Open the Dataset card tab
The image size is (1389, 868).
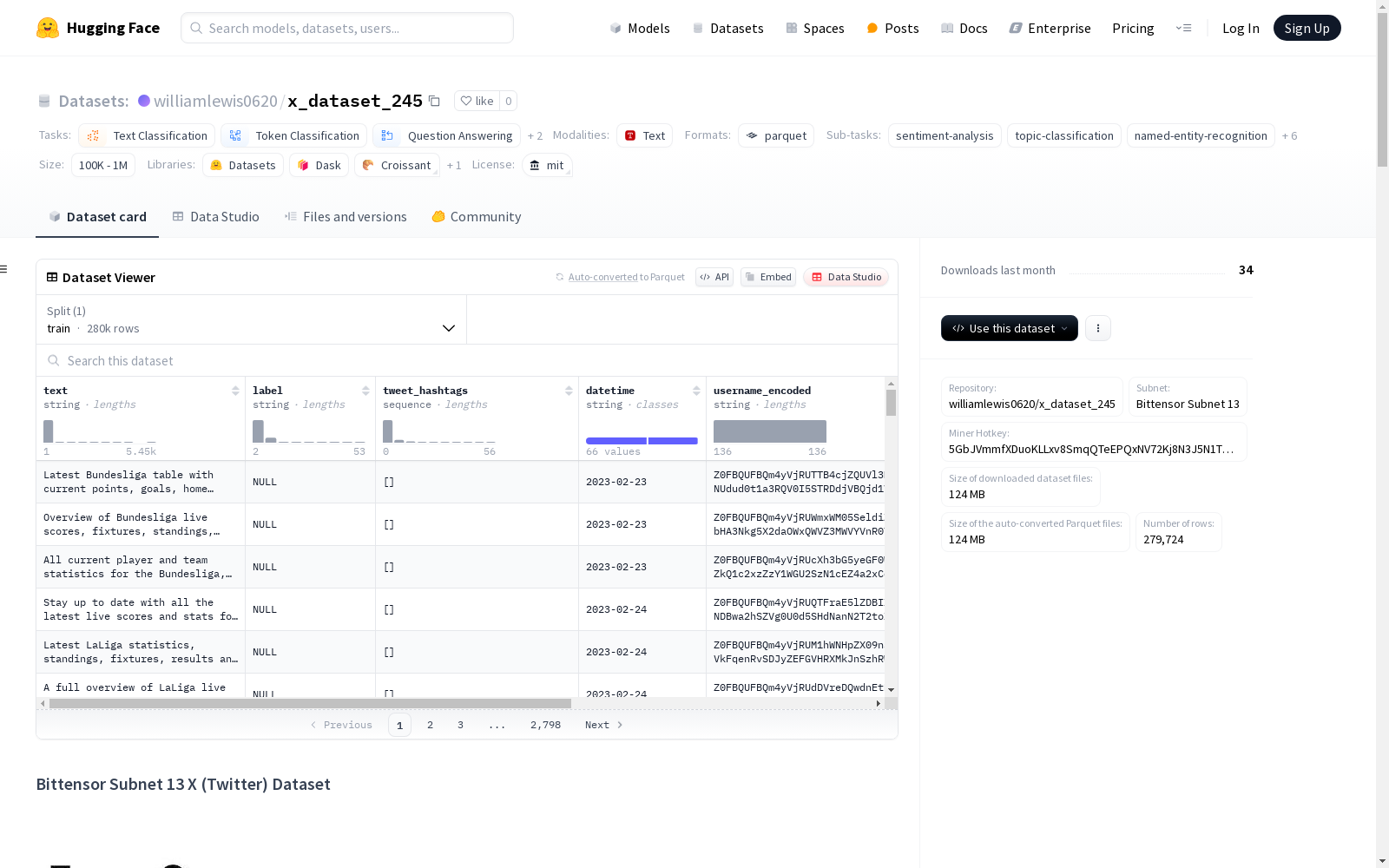coord(97,217)
